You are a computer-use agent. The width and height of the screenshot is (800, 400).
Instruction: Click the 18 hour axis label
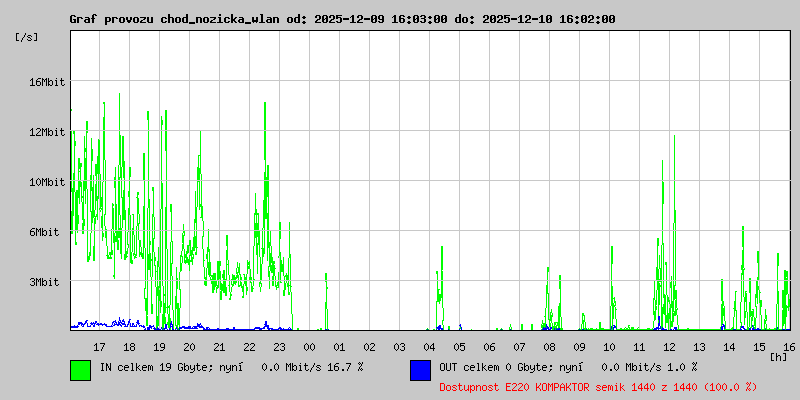click(130, 347)
